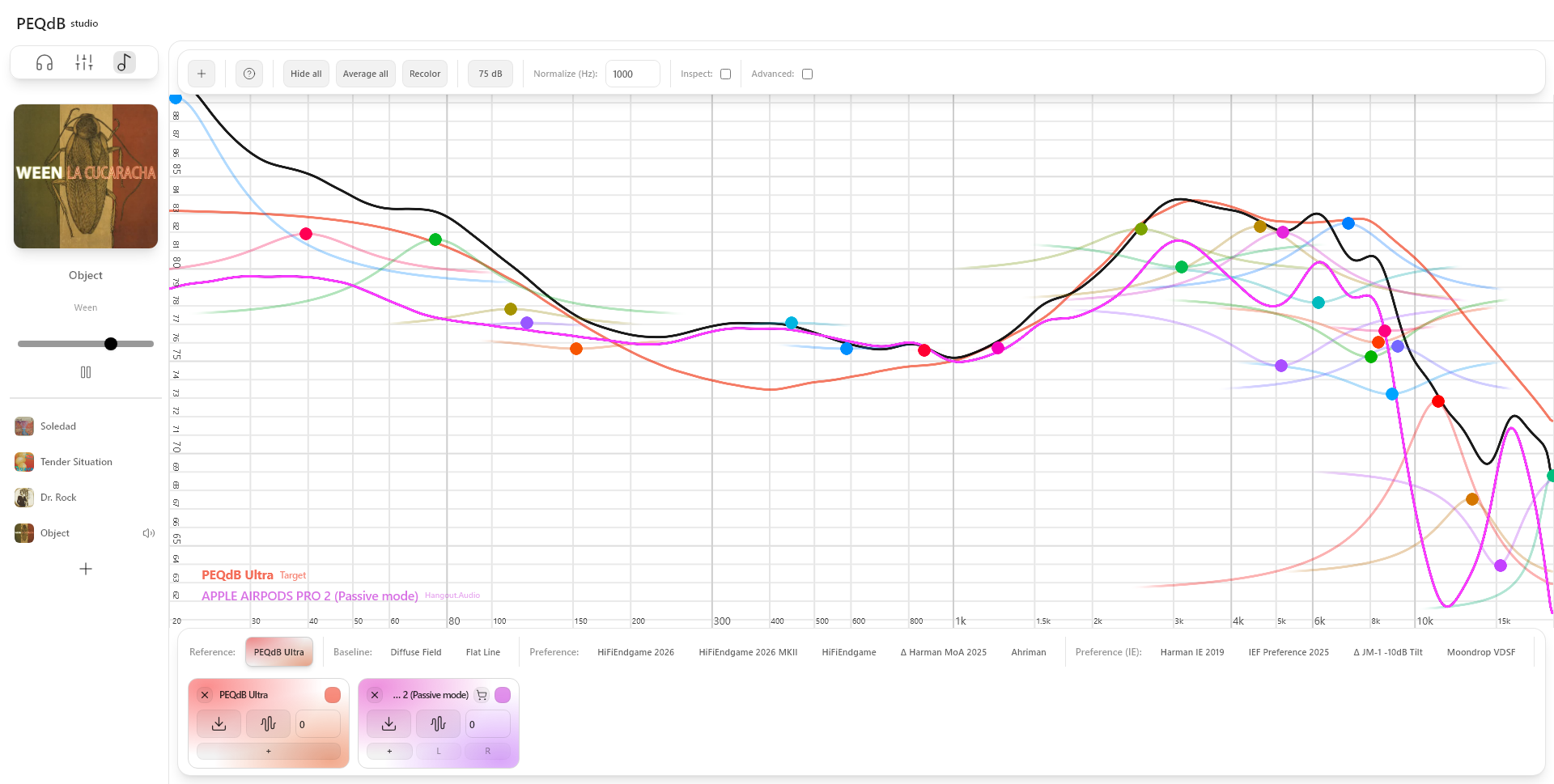Play the Tender Situation track
Viewport: 1554px width, 784px height.
(76, 462)
